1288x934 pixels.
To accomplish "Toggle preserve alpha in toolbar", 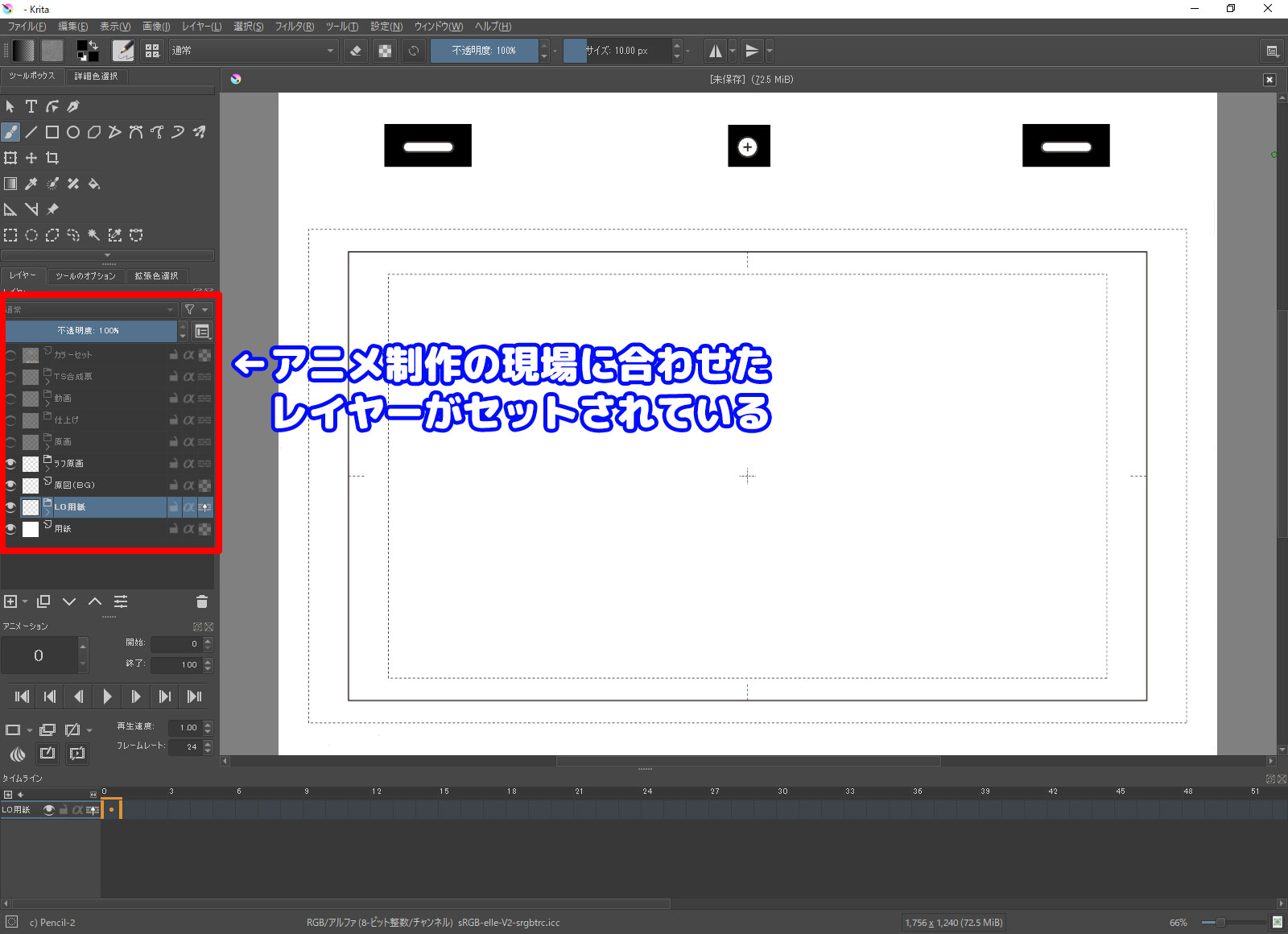I will tap(386, 51).
